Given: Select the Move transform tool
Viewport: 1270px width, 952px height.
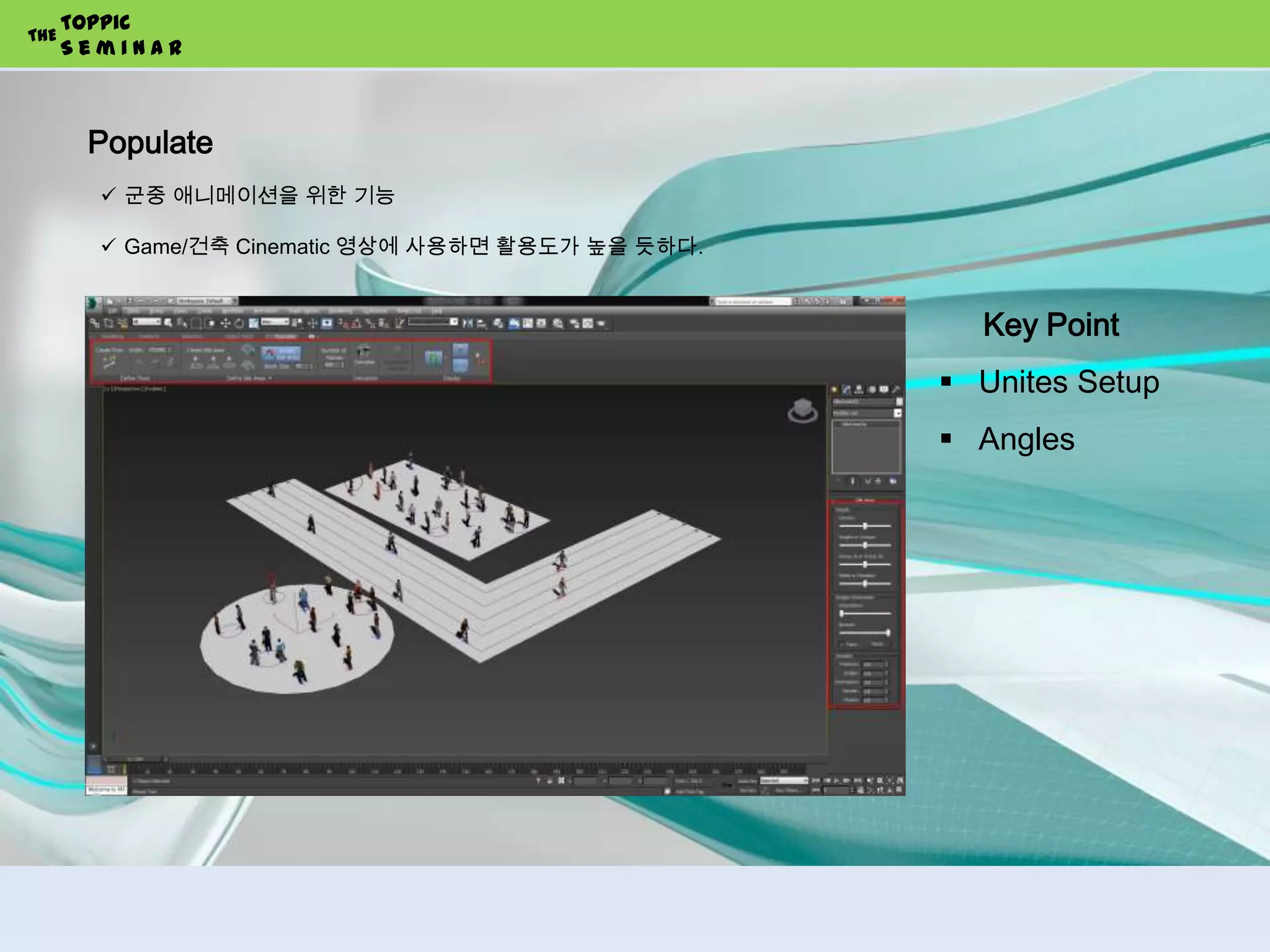Looking at the screenshot, I should coord(225,323).
